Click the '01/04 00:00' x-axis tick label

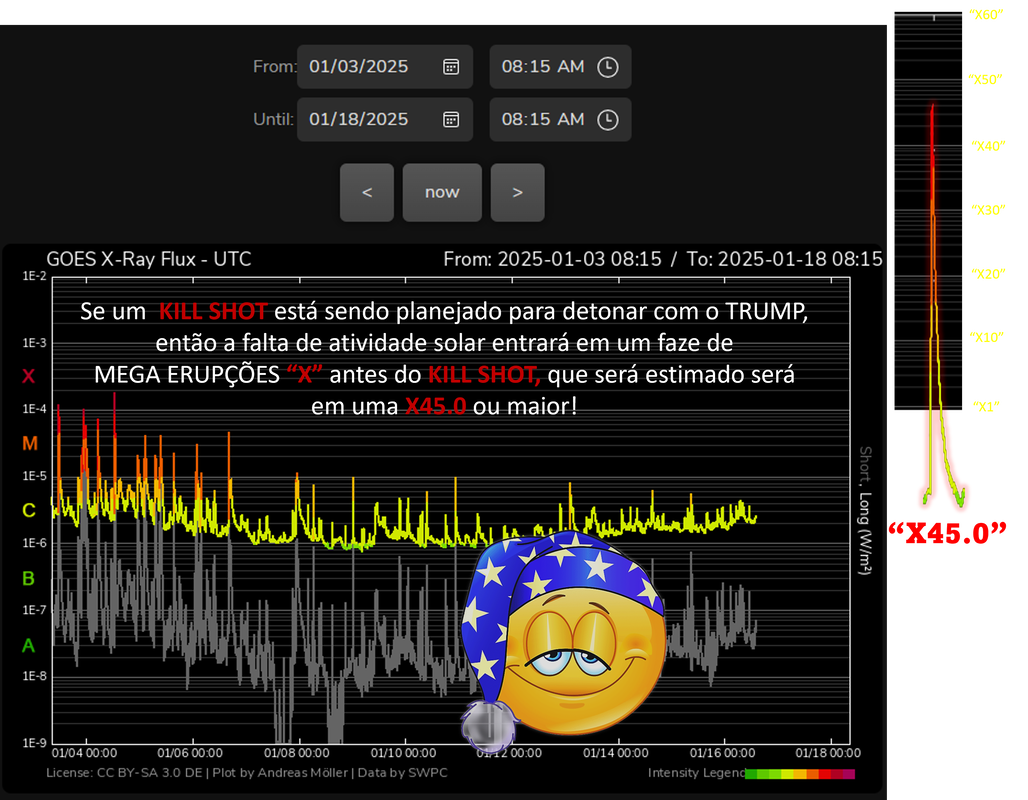[84, 753]
